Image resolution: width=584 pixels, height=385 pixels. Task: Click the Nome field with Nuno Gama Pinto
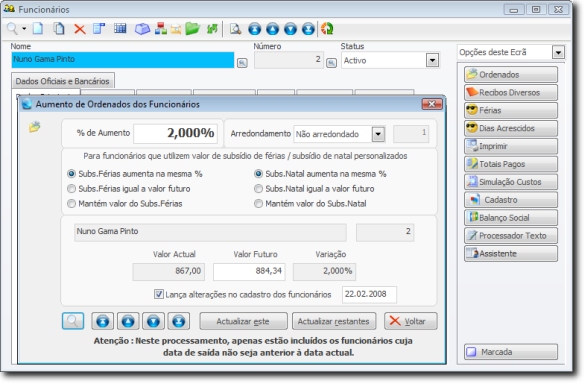point(123,60)
